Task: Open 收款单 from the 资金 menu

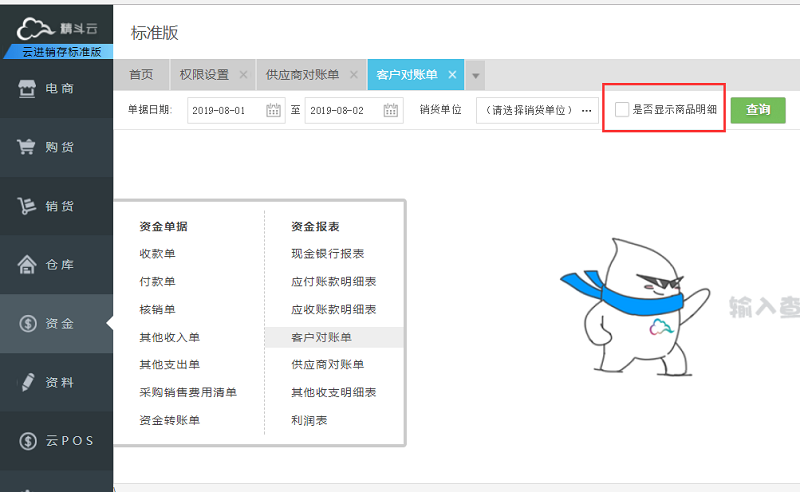Action: pos(157,254)
